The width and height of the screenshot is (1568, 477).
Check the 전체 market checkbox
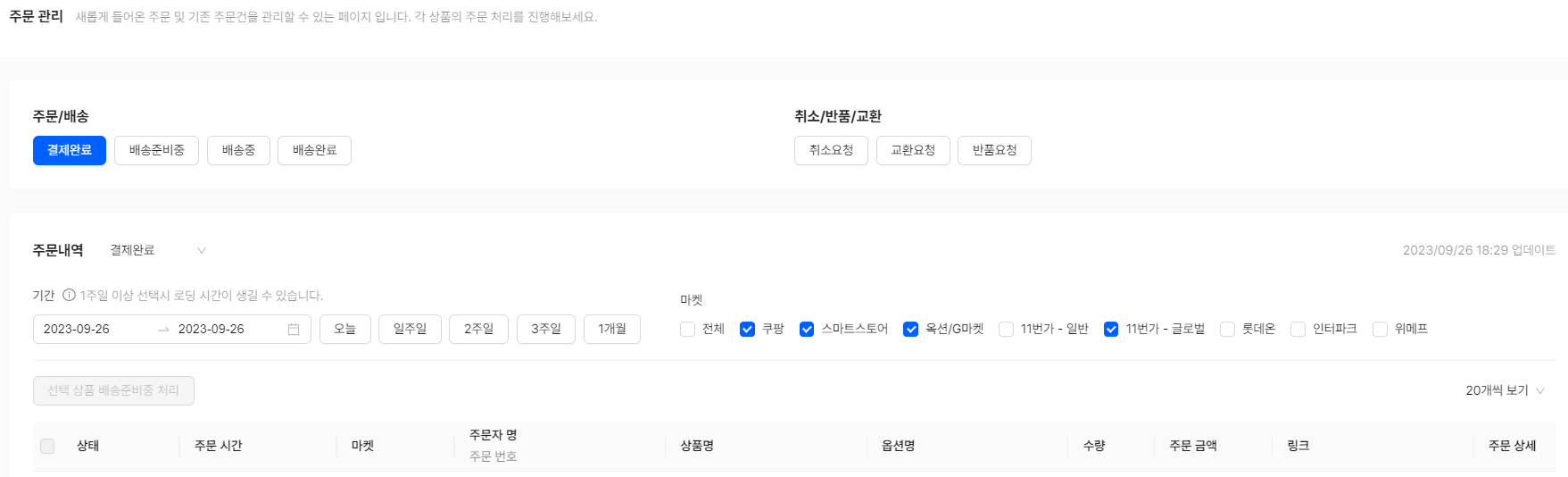(687, 330)
